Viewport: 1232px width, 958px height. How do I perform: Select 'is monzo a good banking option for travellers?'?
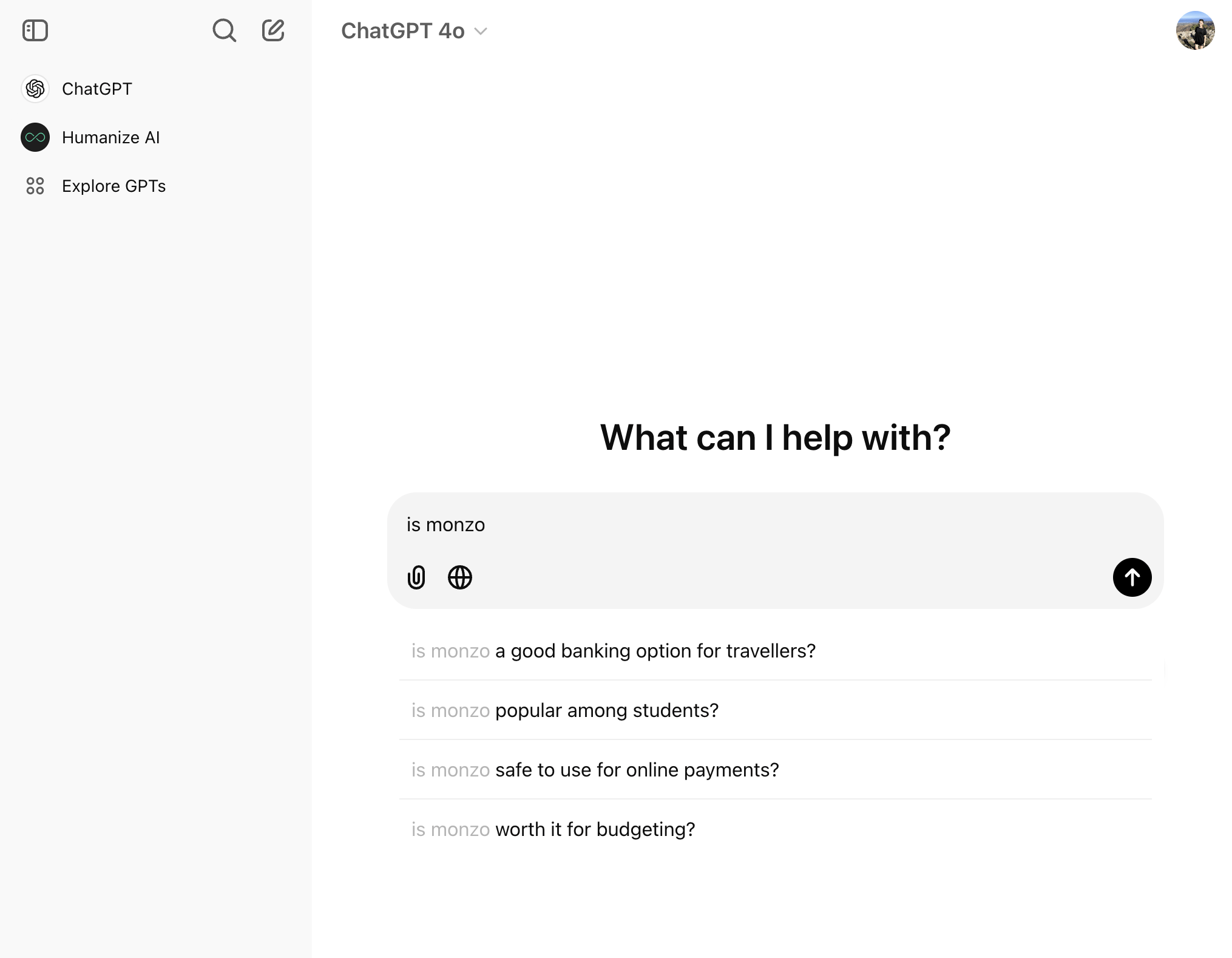click(613, 650)
